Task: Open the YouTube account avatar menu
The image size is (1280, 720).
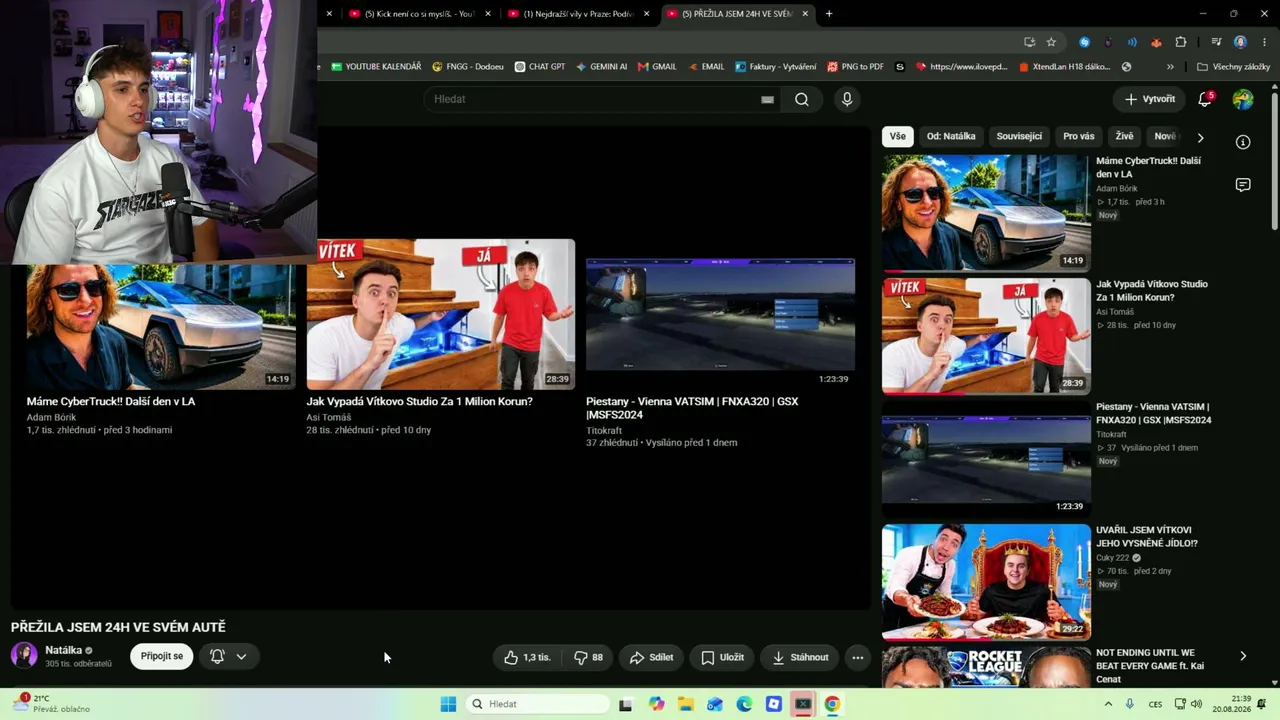Action: click(x=1243, y=99)
